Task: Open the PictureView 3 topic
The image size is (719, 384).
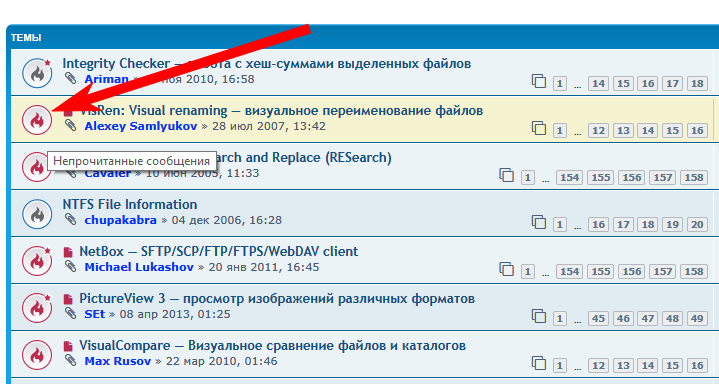Action: pyautogui.click(x=277, y=299)
